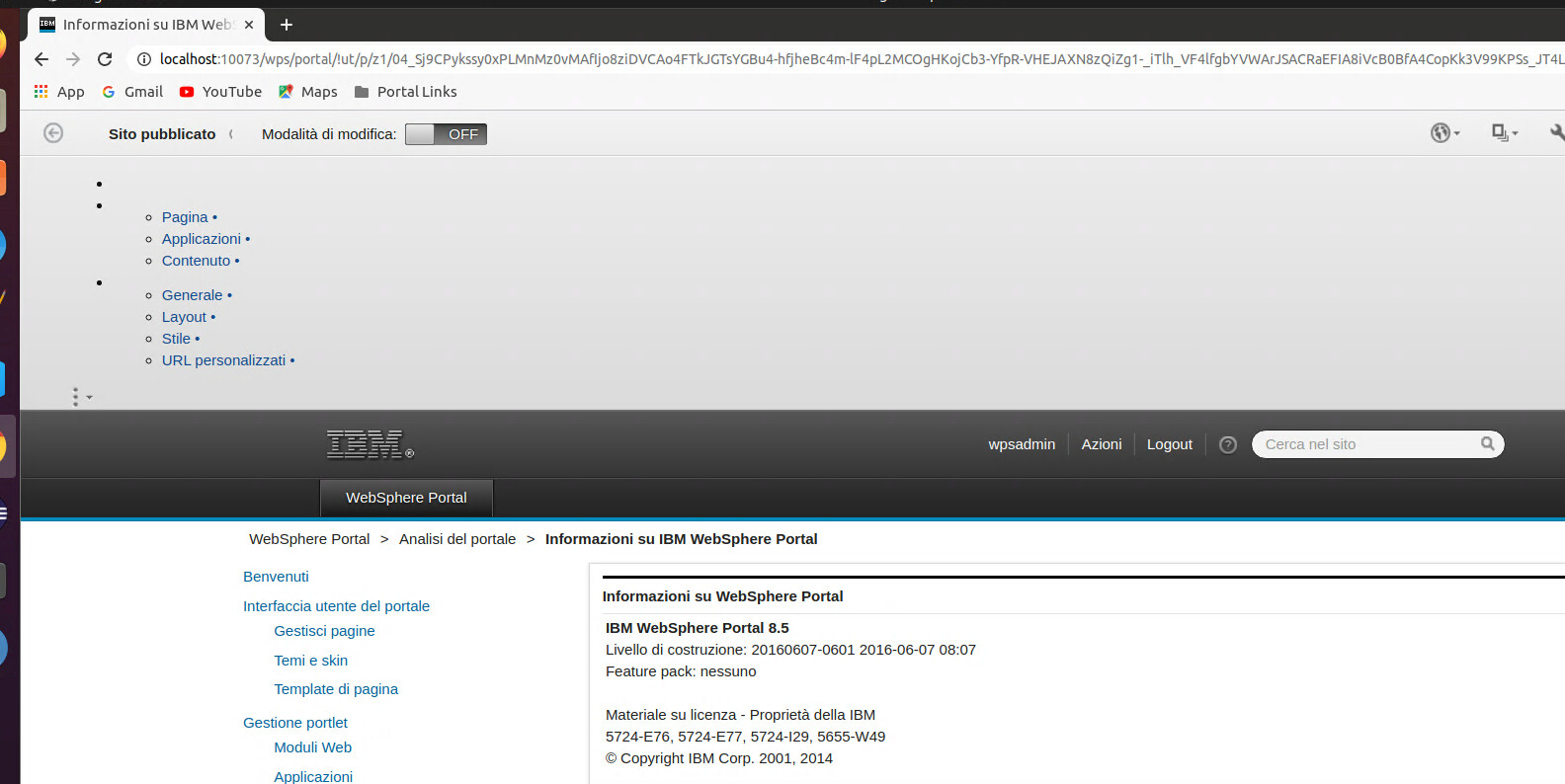
Task: Open the Temi e skin link
Action: pyautogui.click(x=310, y=661)
